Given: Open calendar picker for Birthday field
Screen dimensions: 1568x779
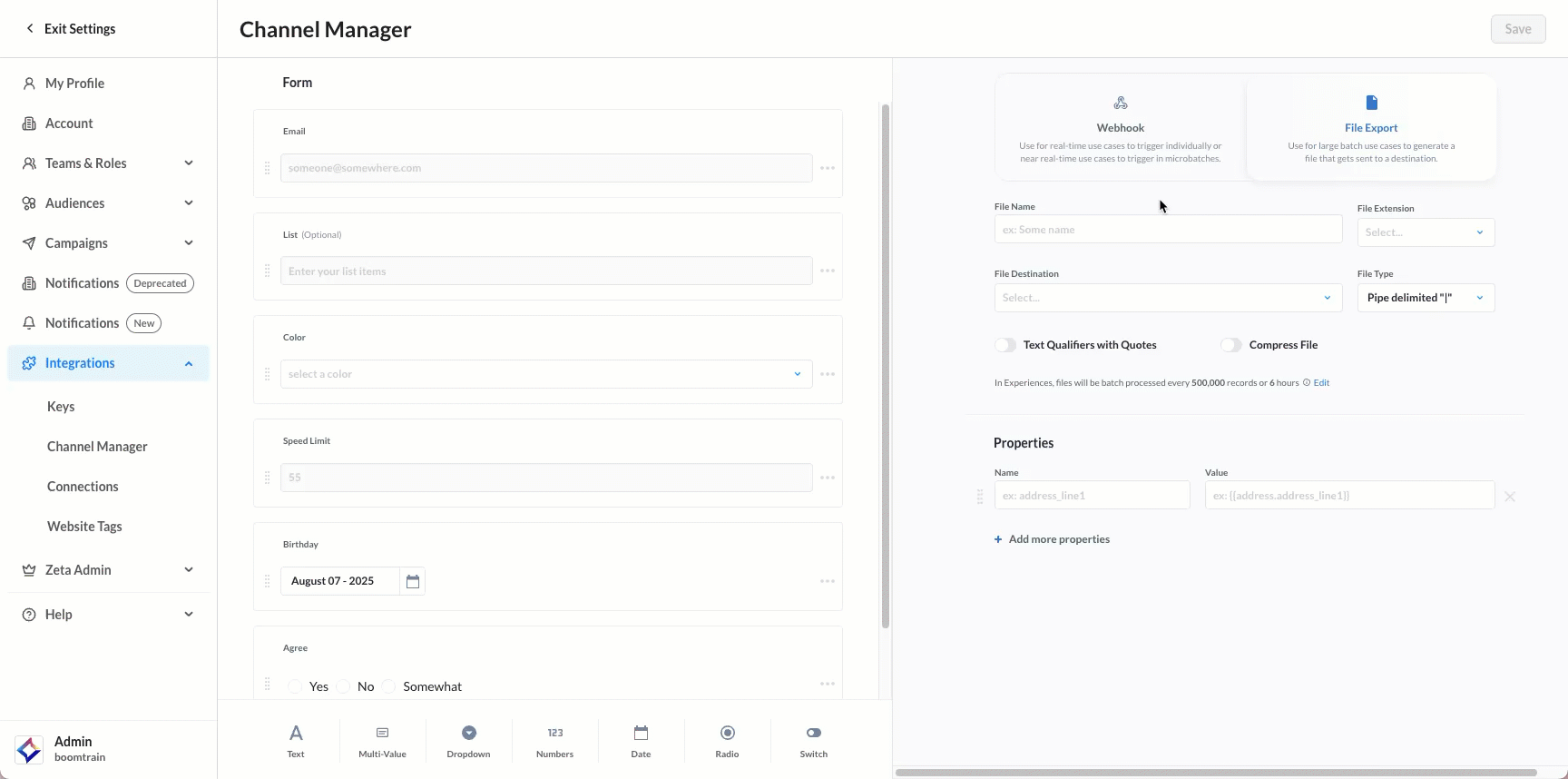Looking at the screenshot, I should (413, 581).
